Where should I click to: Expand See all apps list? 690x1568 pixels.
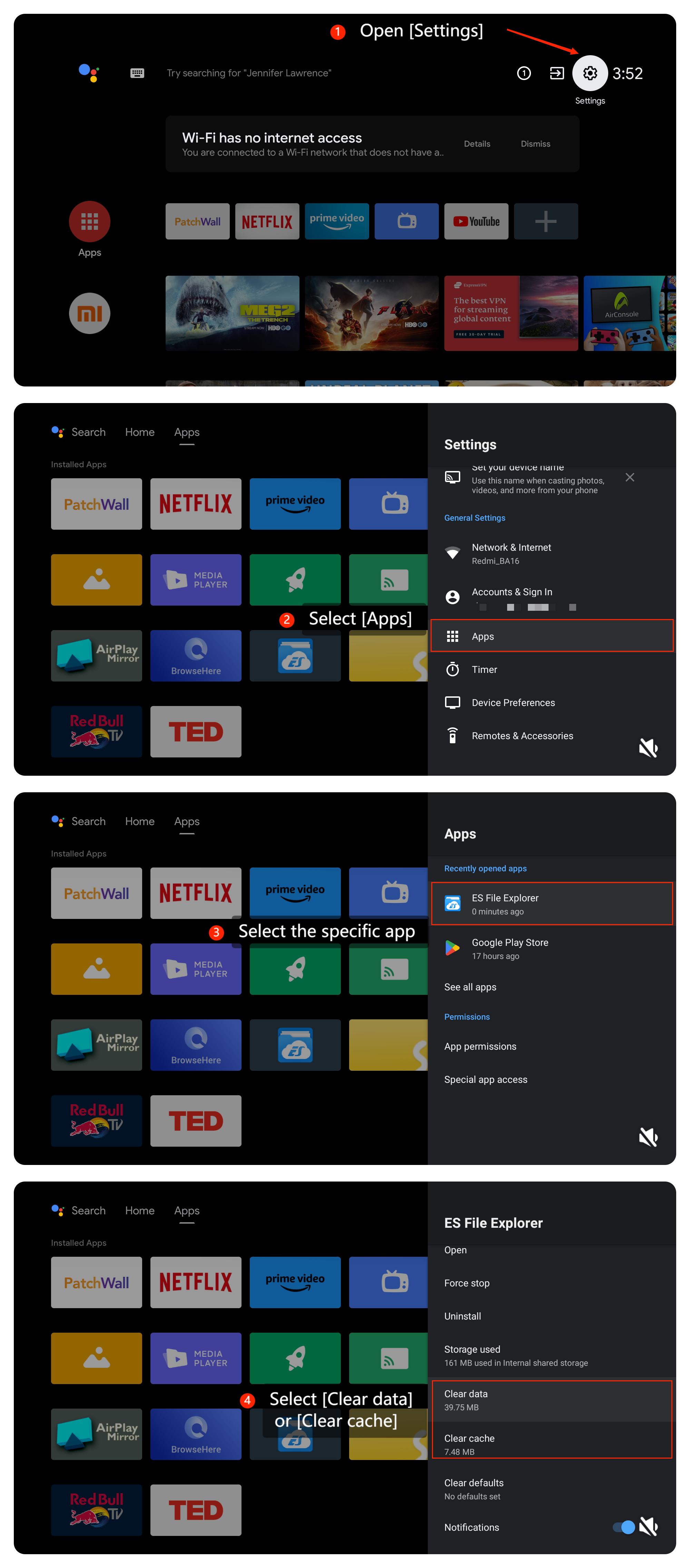(470, 987)
